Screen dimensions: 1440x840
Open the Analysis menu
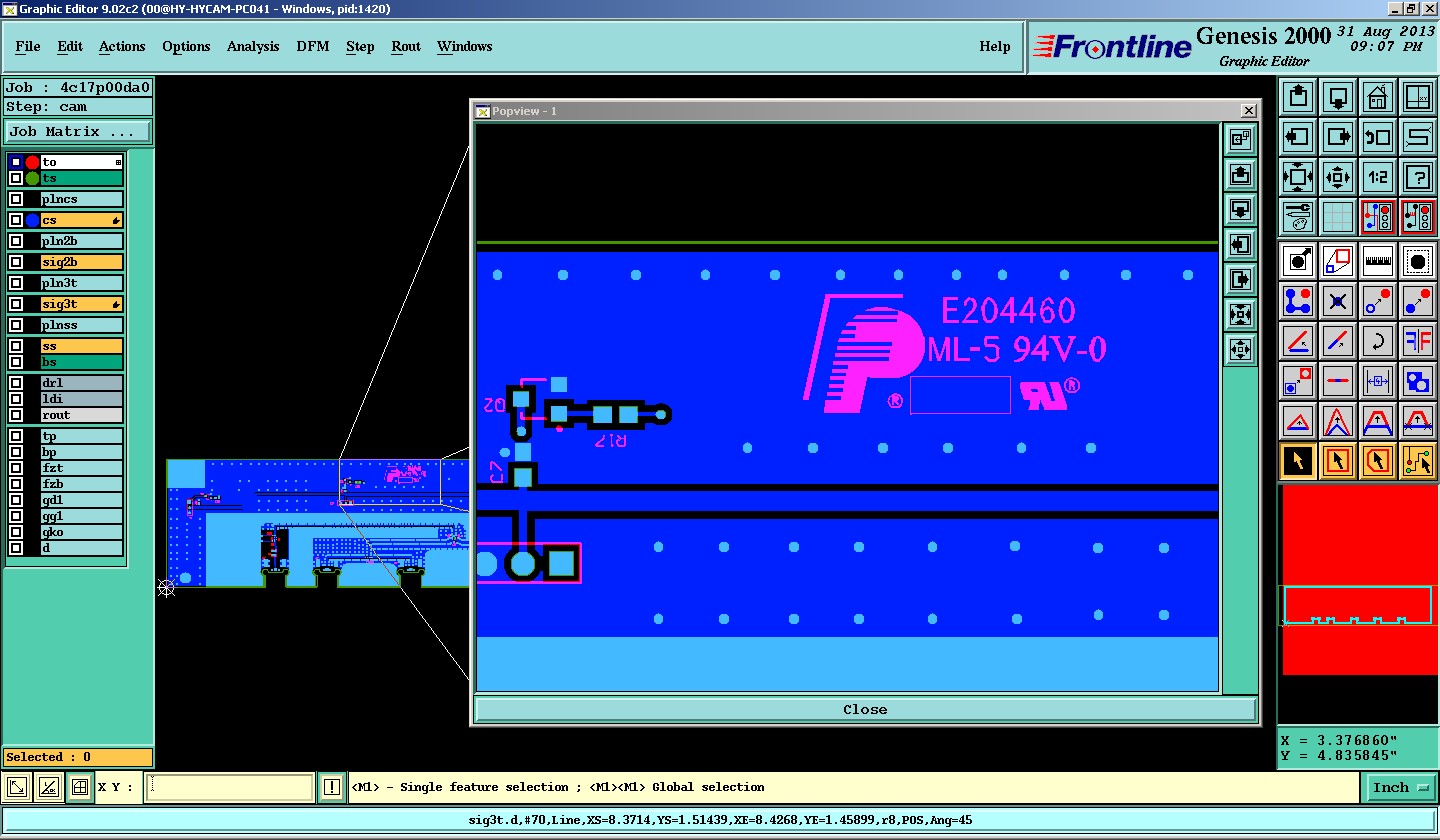click(x=253, y=46)
